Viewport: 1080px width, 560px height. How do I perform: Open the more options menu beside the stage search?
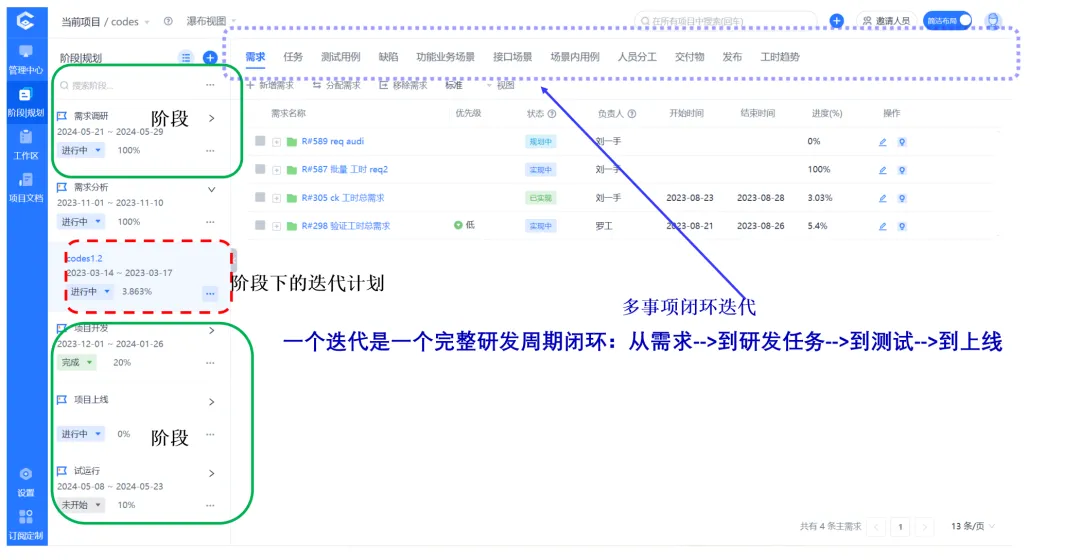pyautogui.click(x=210, y=85)
